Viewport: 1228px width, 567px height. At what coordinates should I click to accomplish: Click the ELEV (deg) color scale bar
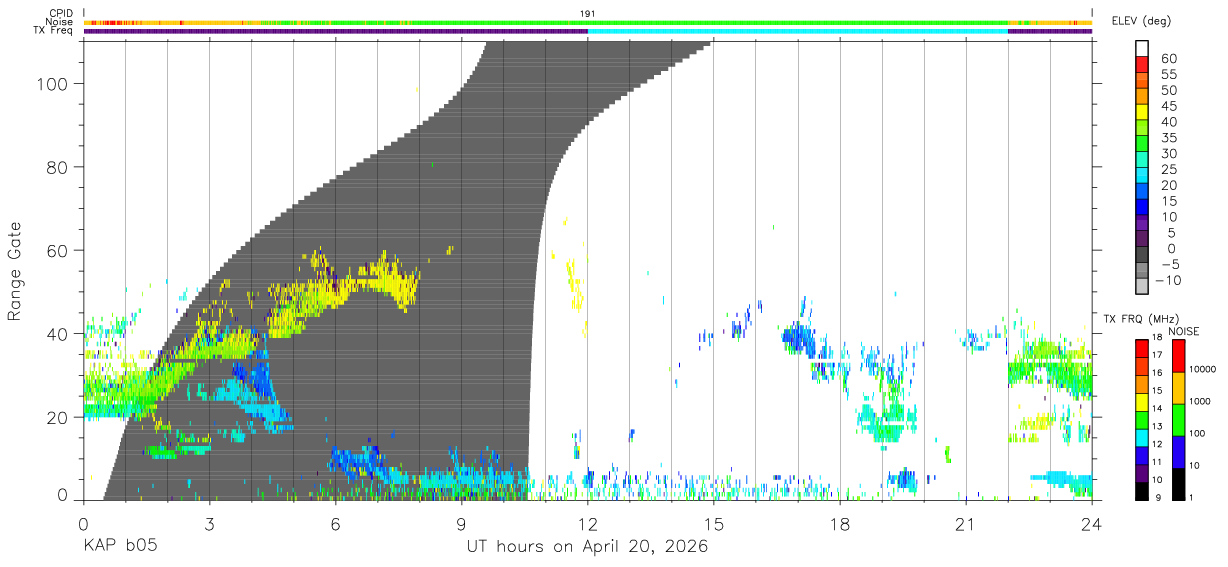(1142, 168)
